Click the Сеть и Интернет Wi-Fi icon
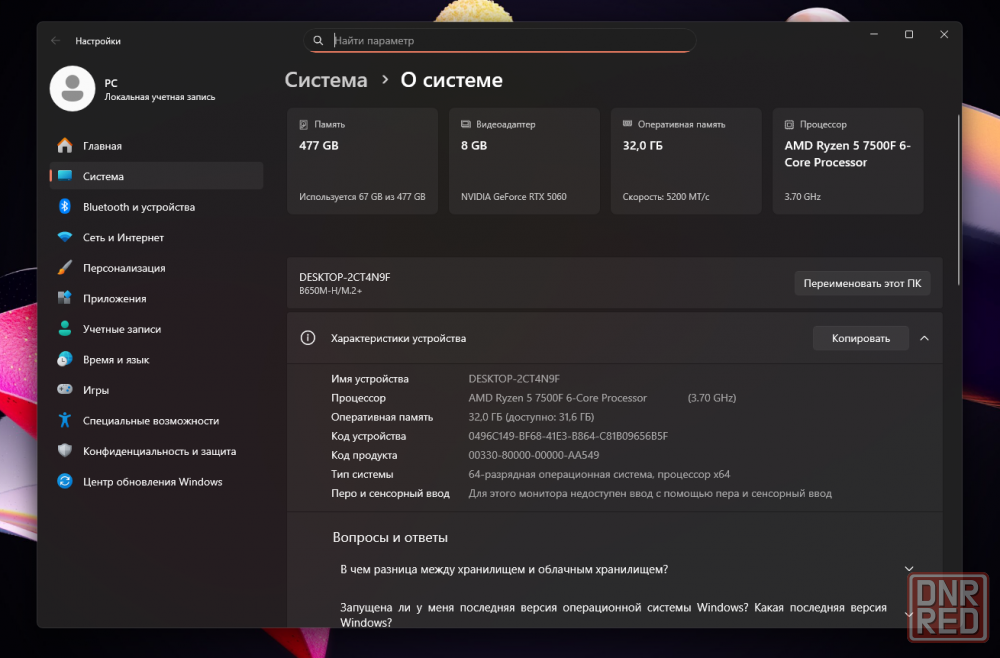 tap(65, 238)
